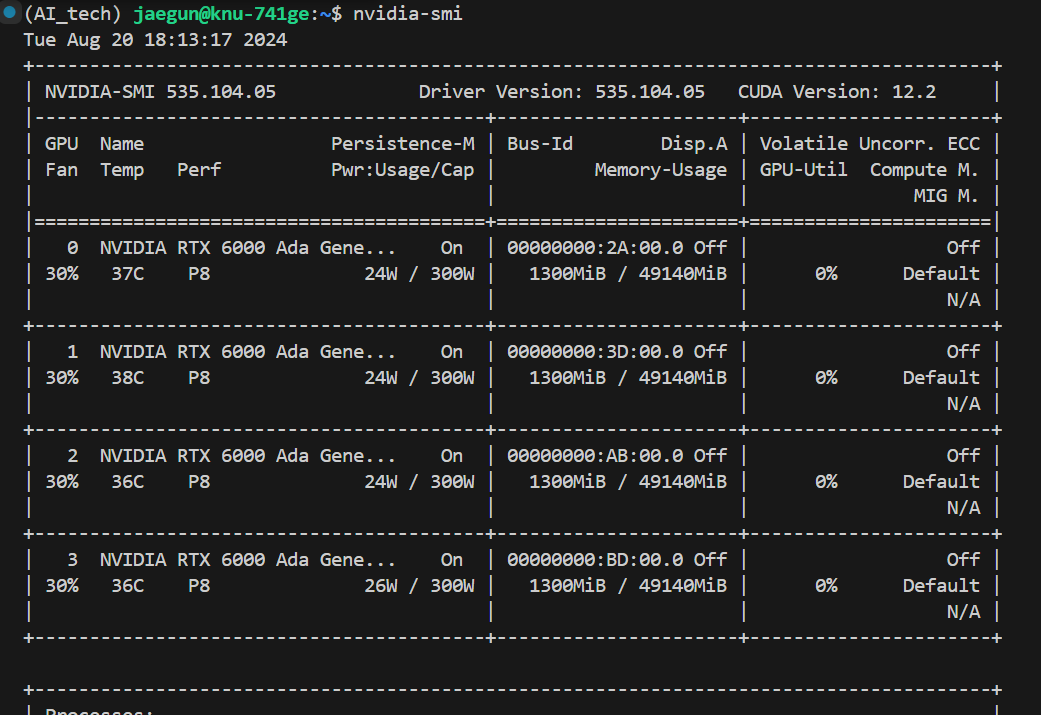Click the Pwr:Usage/Cap header
This screenshot has width=1041, height=715.
tap(402, 170)
